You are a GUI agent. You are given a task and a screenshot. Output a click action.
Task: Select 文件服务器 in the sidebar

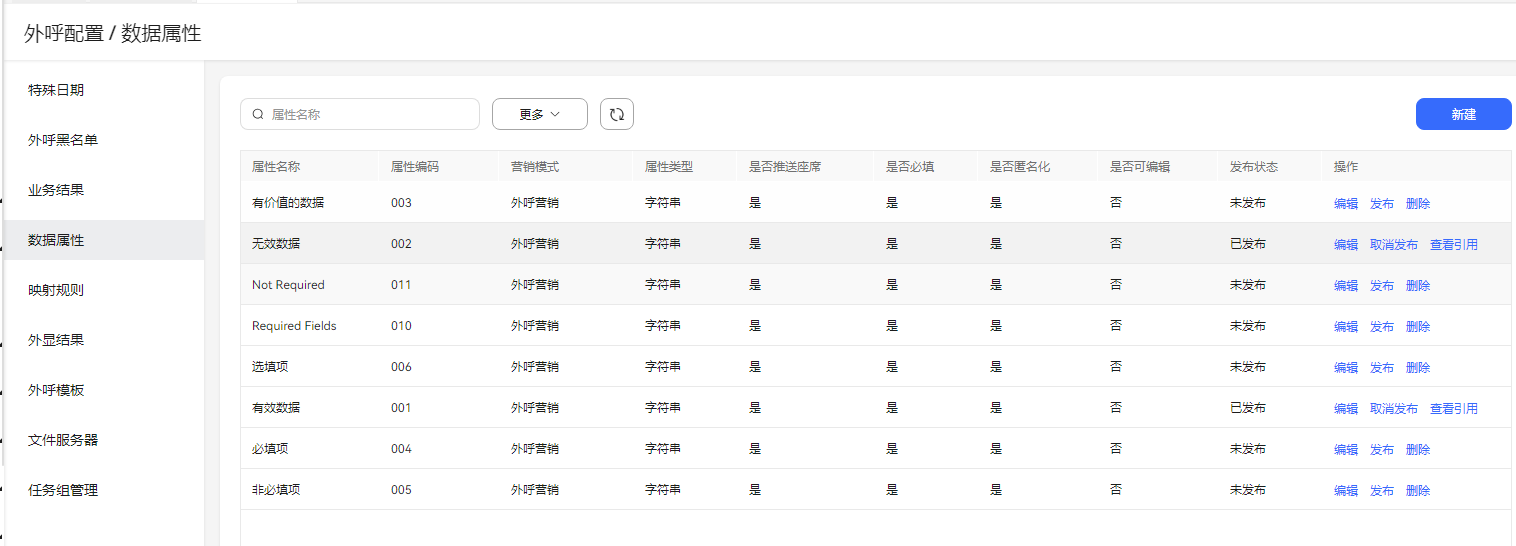point(104,440)
